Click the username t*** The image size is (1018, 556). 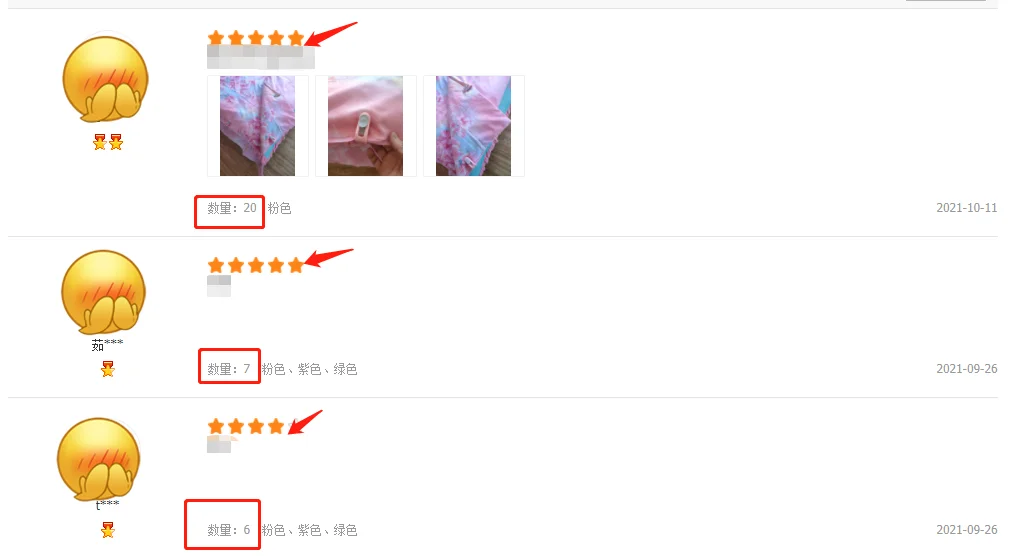[x=108, y=505]
